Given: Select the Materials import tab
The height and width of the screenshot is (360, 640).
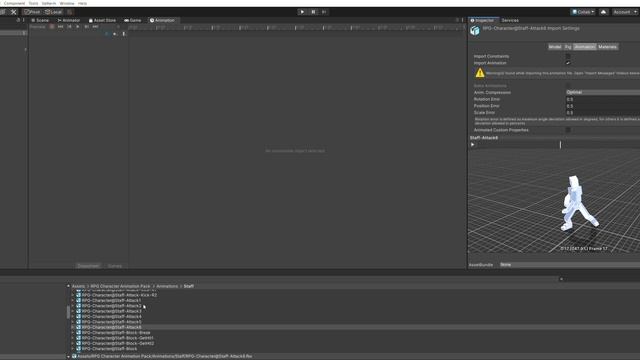Looking at the screenshot, I should pyautogui.click(x=607, y=47).
